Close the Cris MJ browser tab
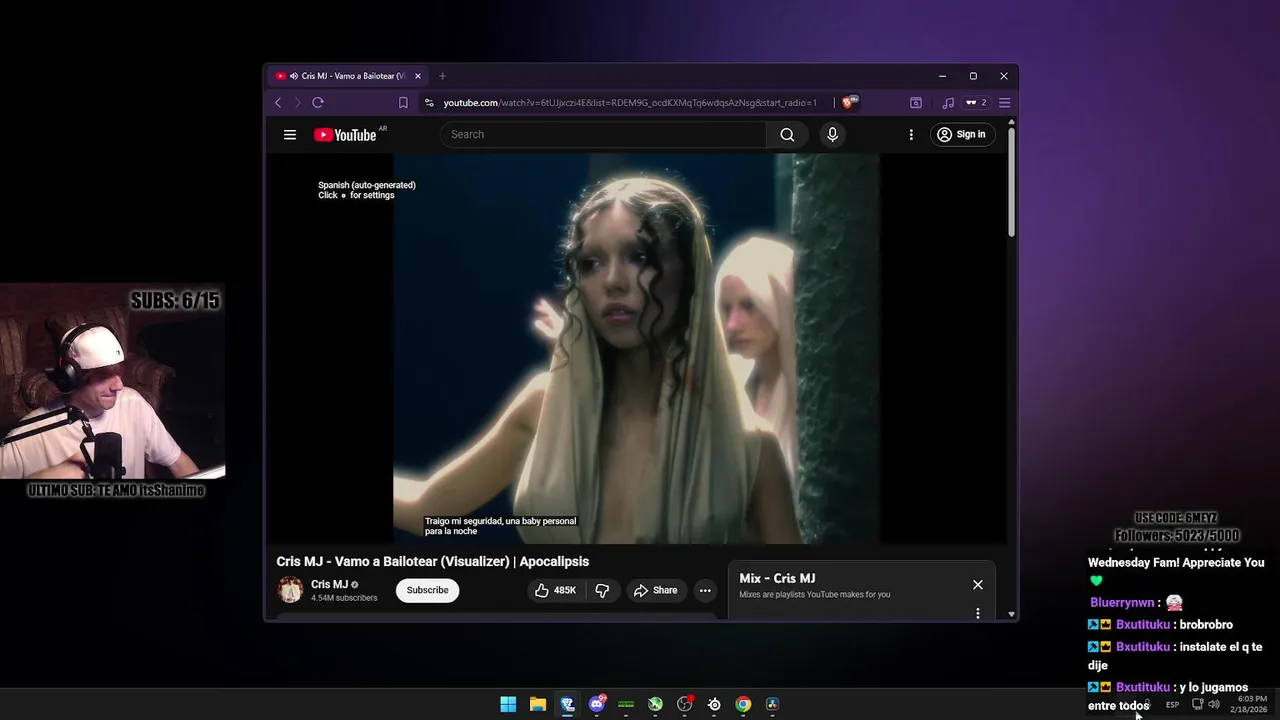Image resolution: width=1280 pixels, height=720 pixels. pyautogui.click(x=418, y=76)
